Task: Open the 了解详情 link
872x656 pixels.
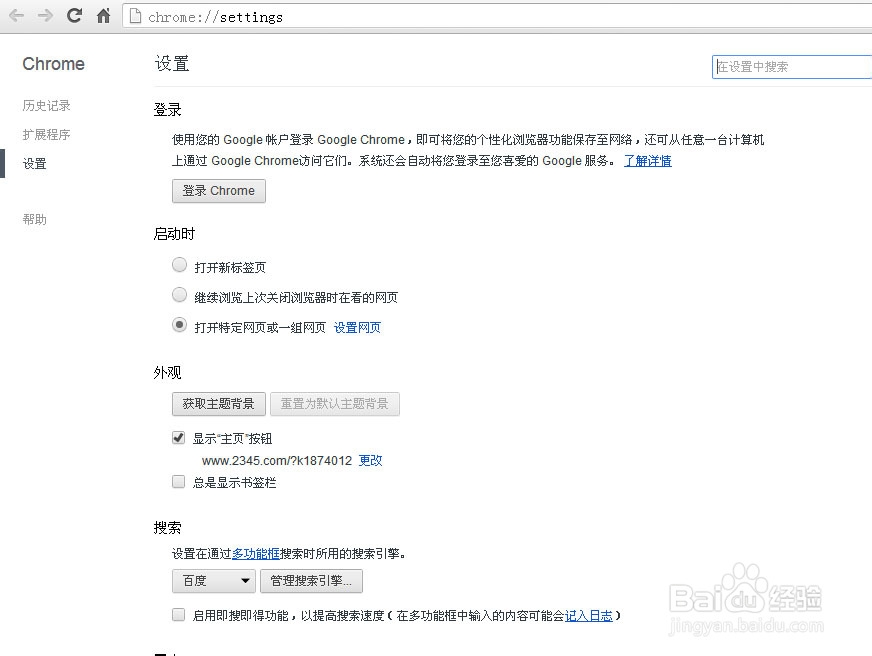Action: click(x=647, y=160)
